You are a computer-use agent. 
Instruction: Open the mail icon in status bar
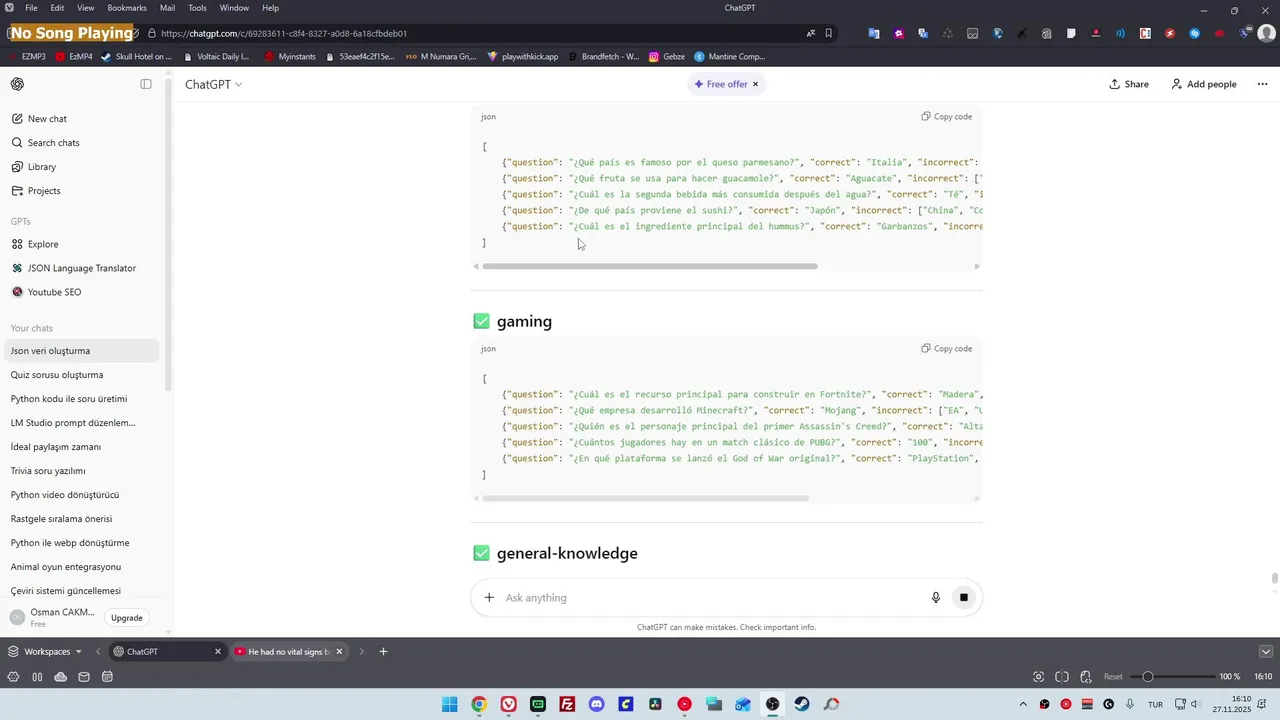84,677
